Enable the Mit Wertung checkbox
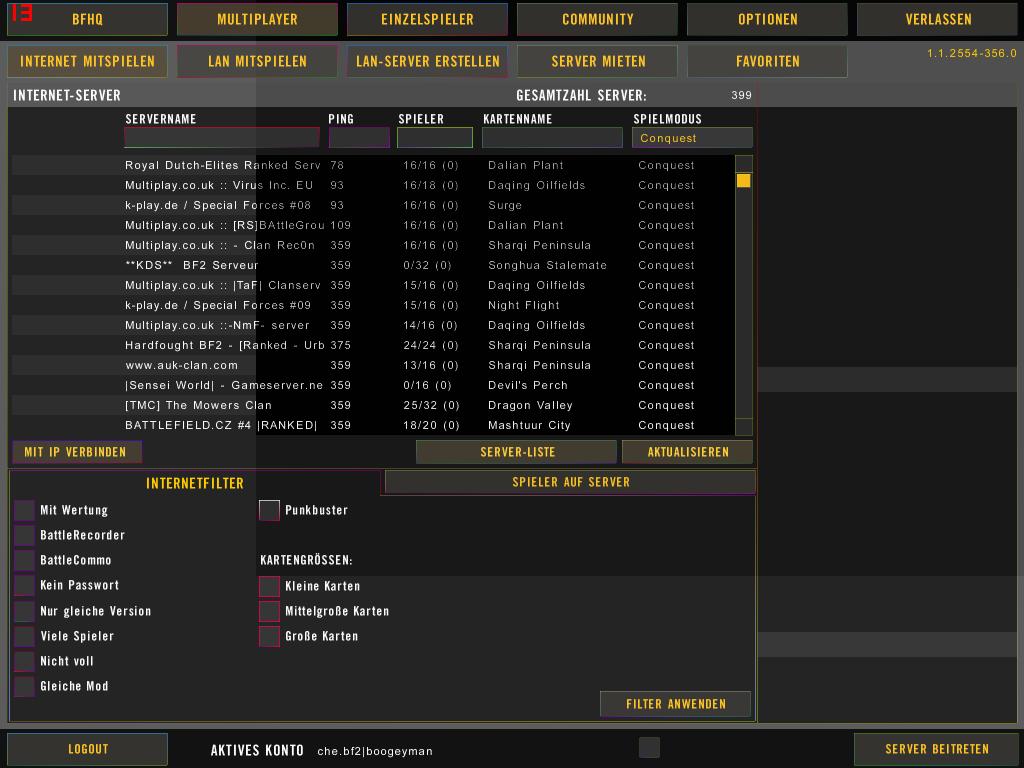The height and width of the screenshot is (768, 1024). (24, 510)
